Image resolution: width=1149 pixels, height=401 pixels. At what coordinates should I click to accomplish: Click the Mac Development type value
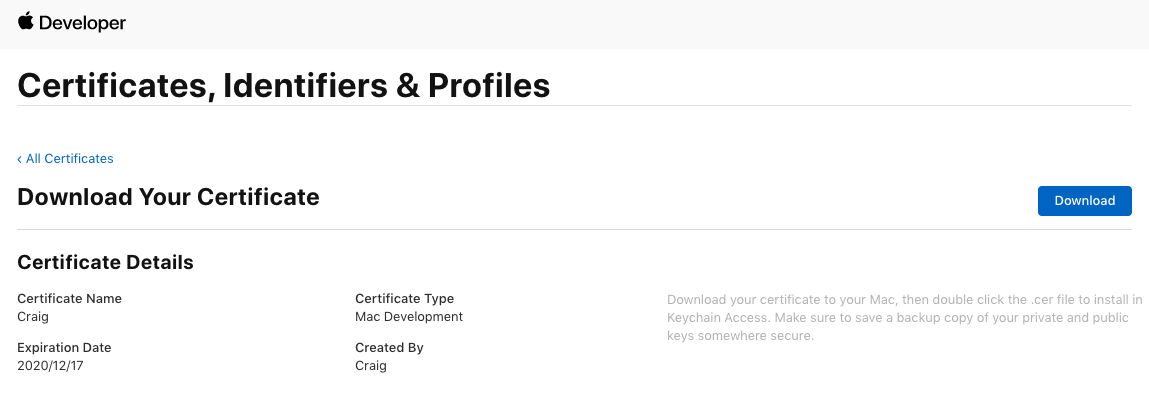click(x=409, y=317)
